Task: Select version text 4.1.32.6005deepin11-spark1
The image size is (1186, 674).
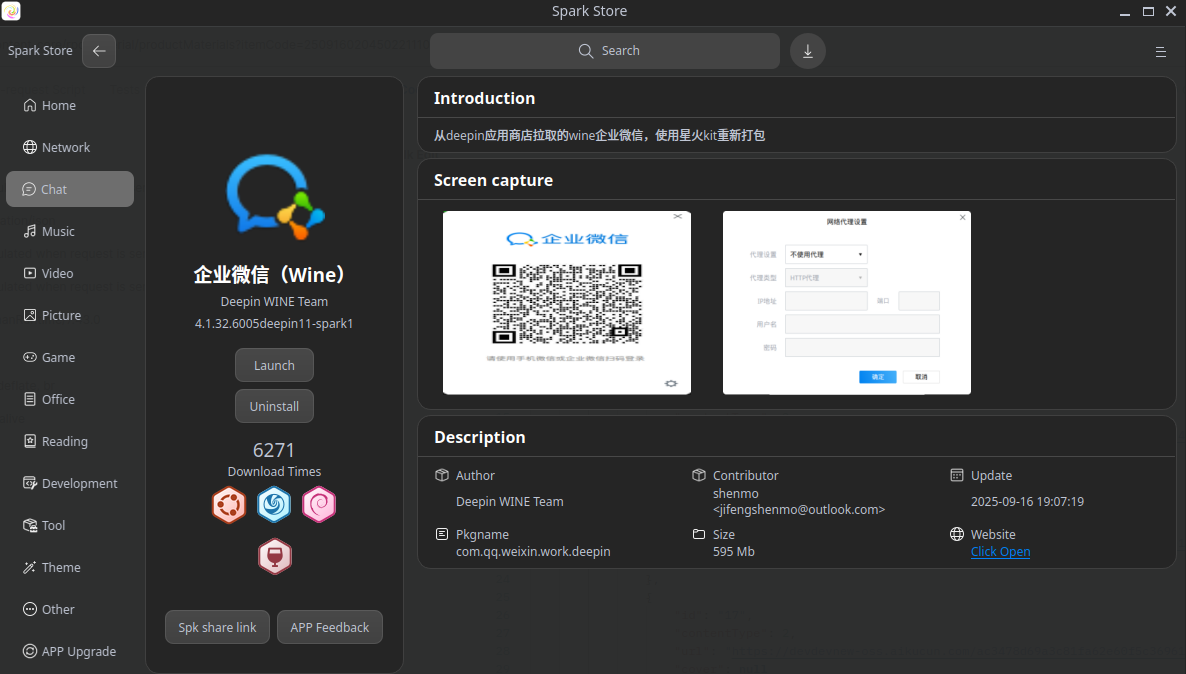Action: (x=274, y=324)
